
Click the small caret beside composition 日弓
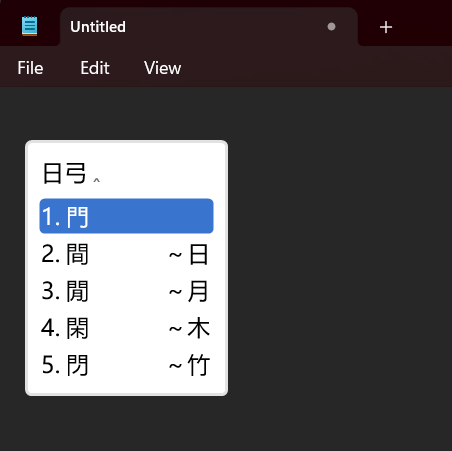[x=97, y=180]
